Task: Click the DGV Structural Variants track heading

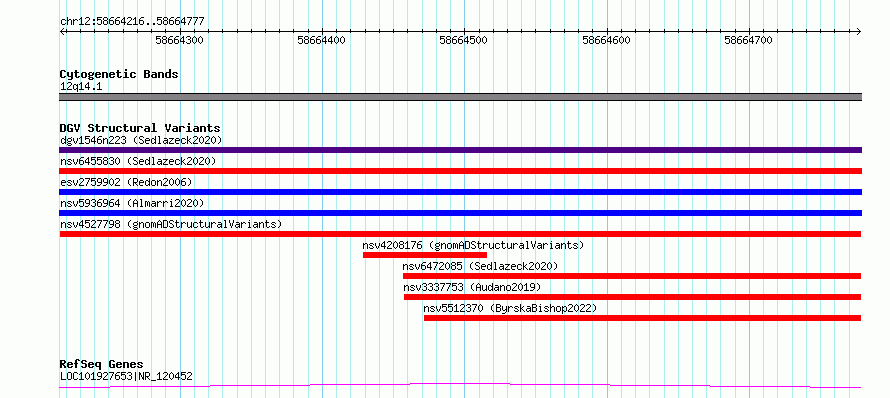Action: [x=140, y=128]
